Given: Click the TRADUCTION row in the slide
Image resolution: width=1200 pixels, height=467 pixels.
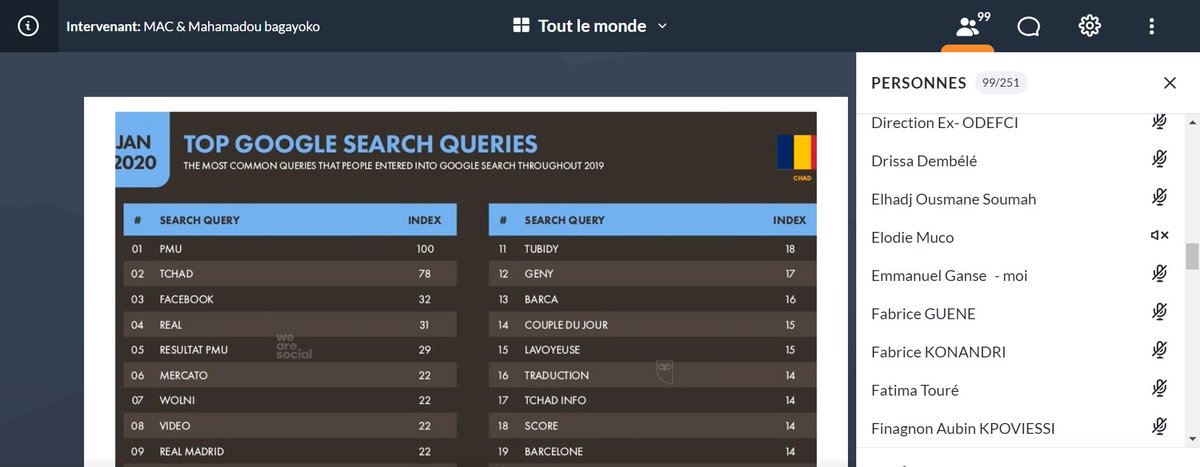Looking at the screenshot, I should [x=653, y=375].
